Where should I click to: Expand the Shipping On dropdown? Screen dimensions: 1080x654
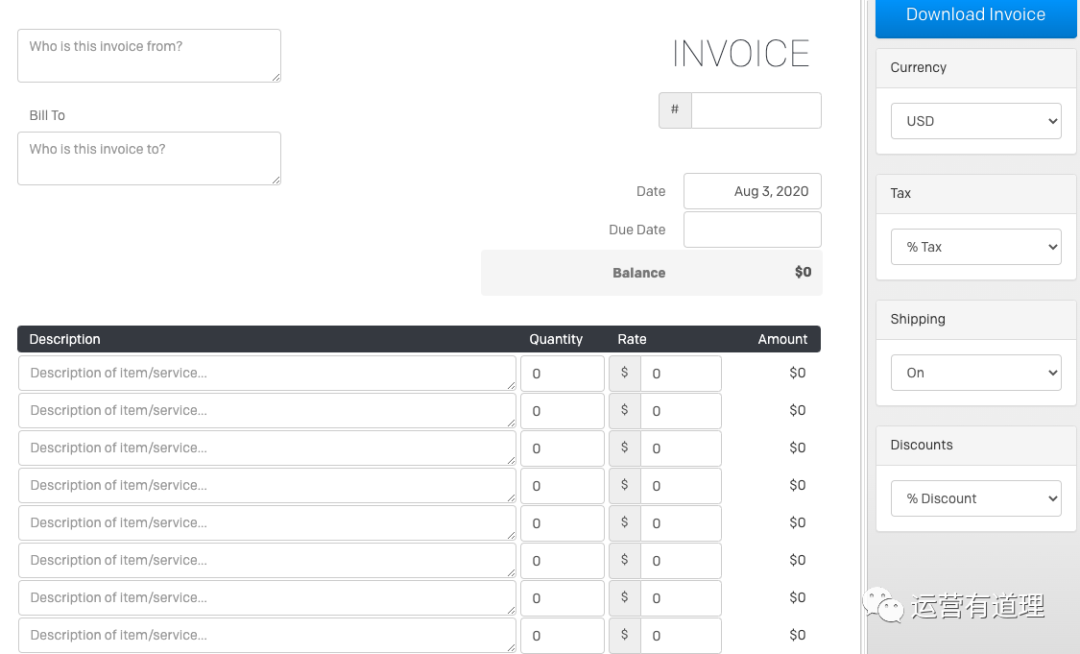pyautogui.click(x=975, y=373)
